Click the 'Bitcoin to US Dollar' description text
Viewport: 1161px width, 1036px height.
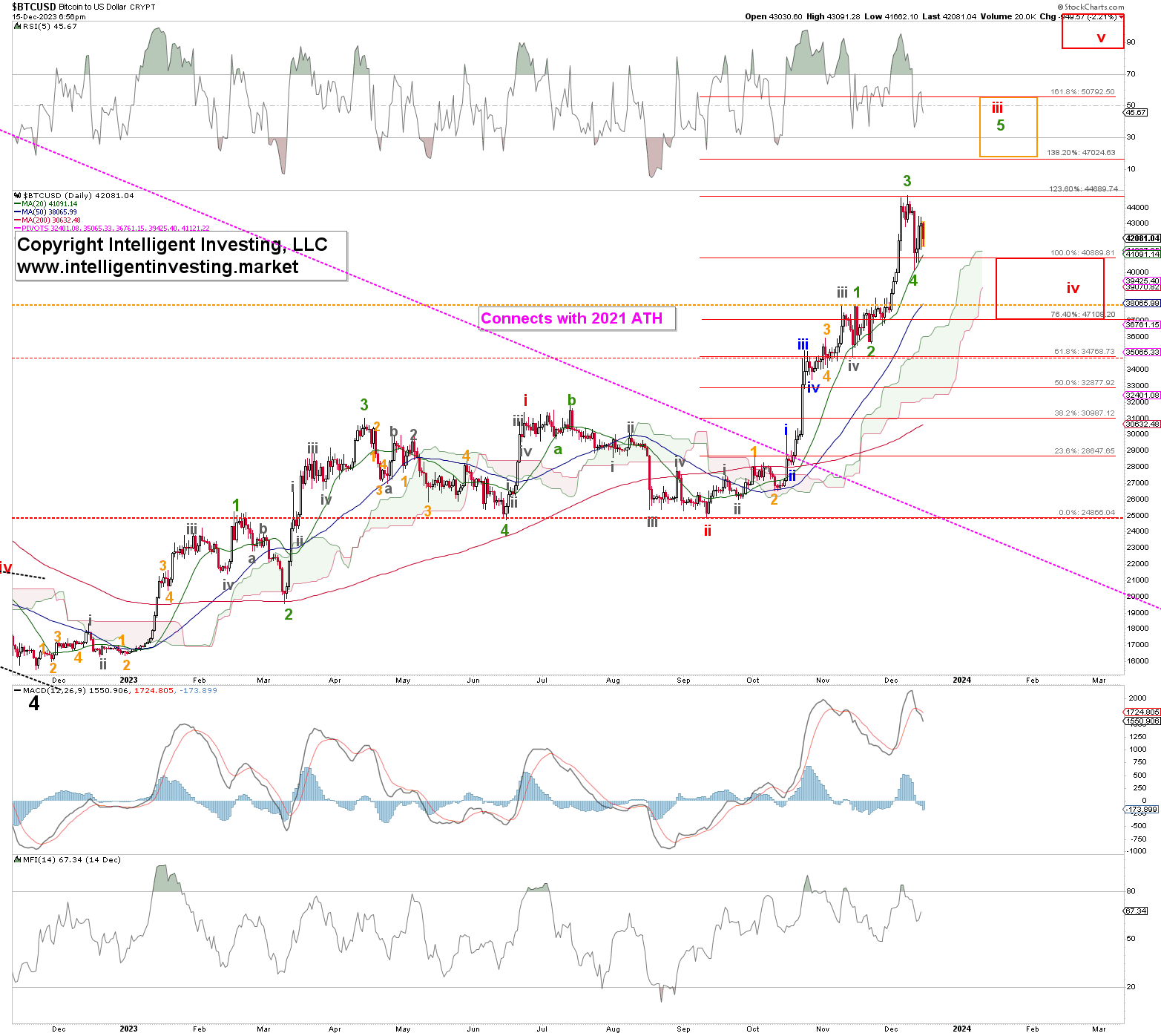point(93,7)
